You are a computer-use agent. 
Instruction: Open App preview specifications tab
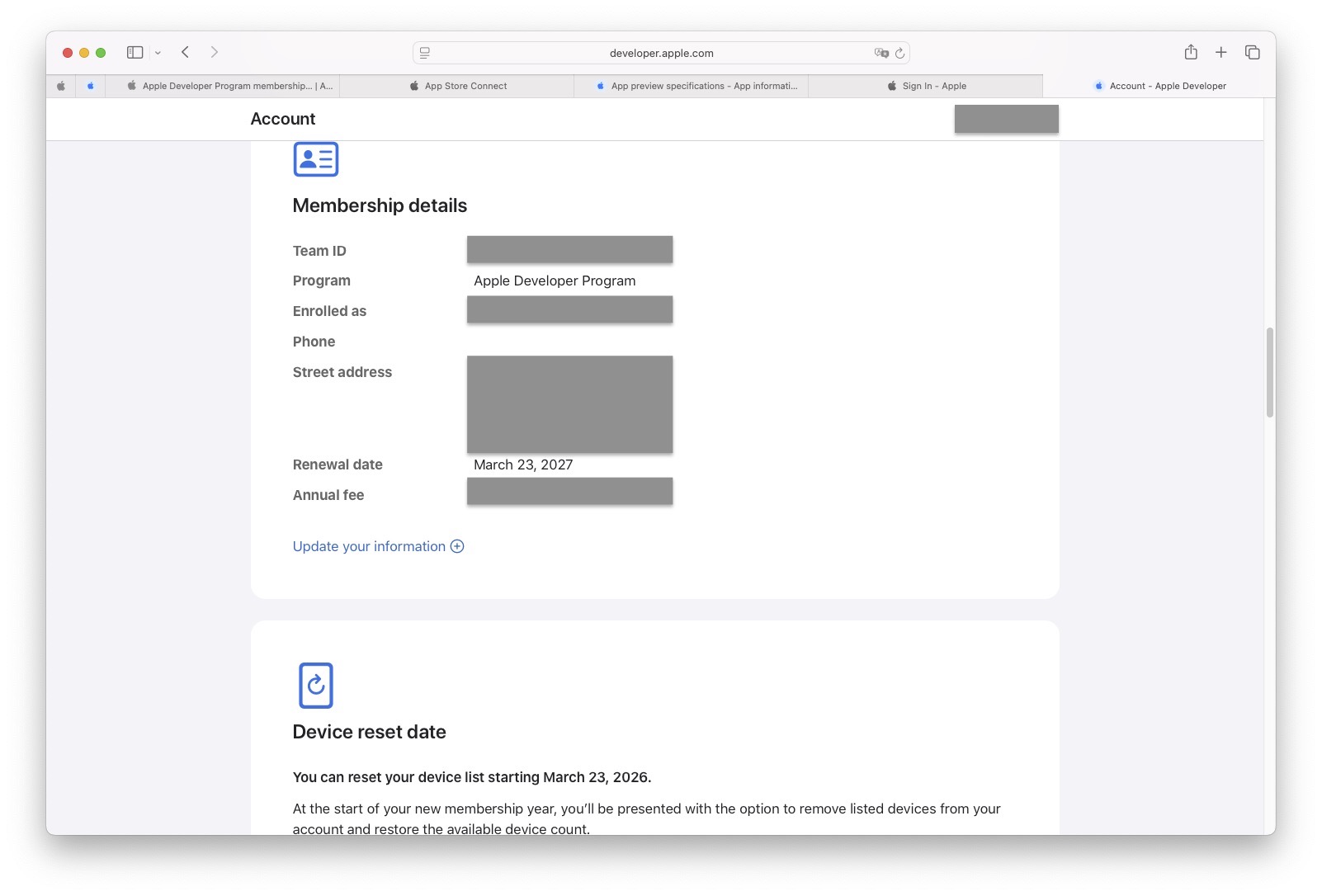click(x=692, y=86)
